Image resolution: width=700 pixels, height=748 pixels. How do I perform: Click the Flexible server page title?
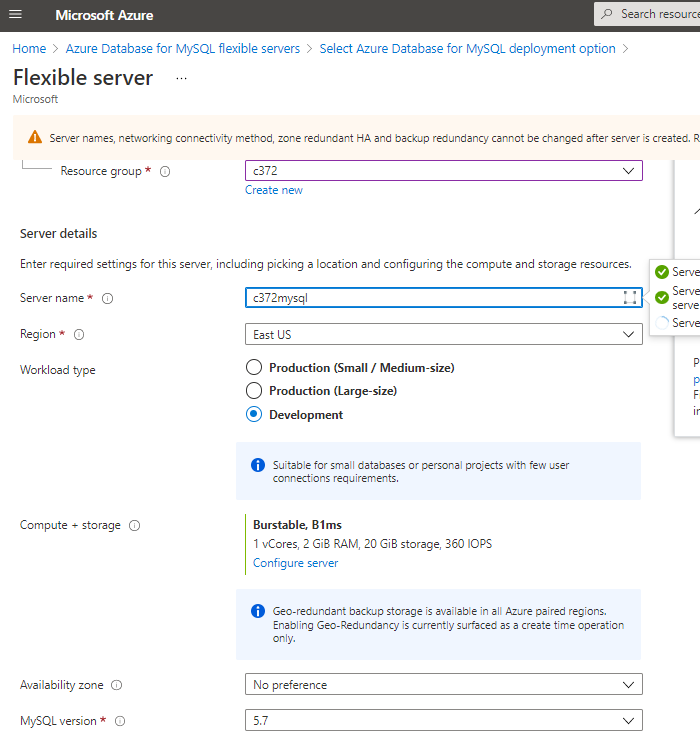(83, 78)
